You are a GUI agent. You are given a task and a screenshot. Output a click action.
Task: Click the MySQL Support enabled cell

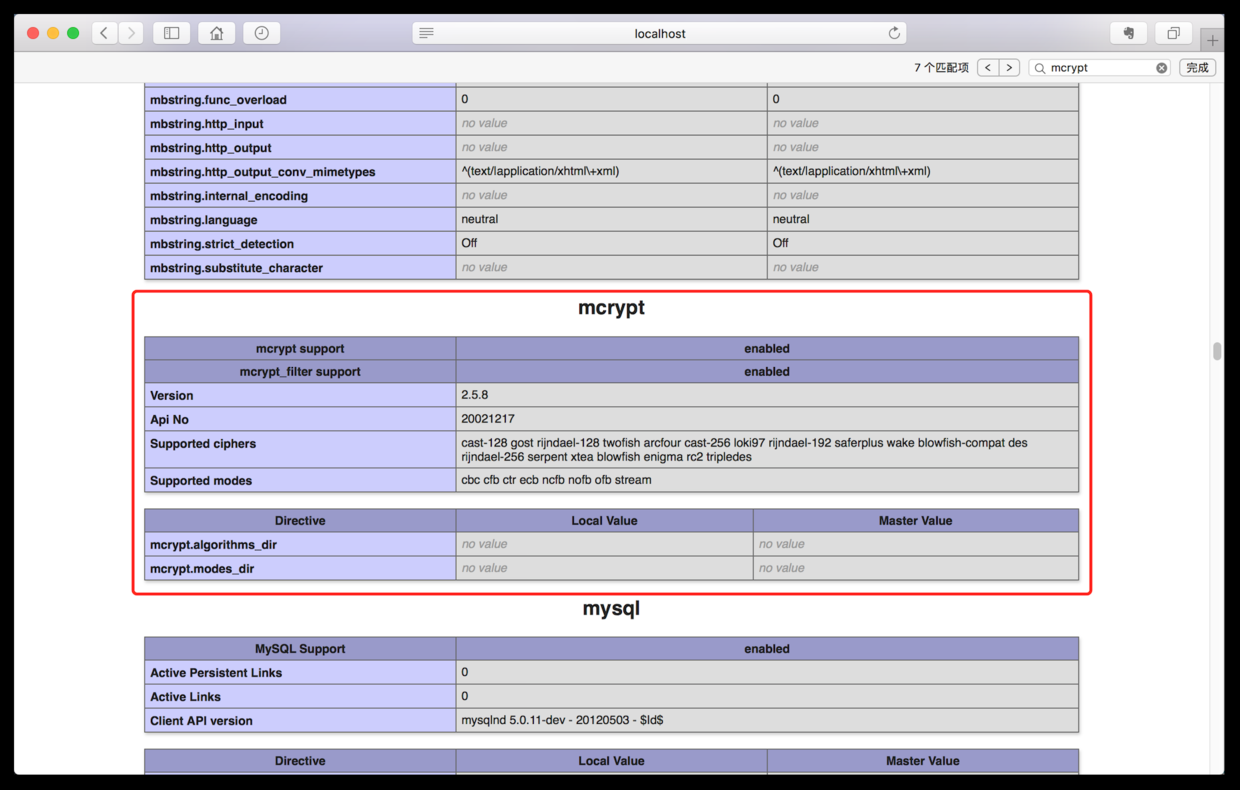click(x=766, y=648)
